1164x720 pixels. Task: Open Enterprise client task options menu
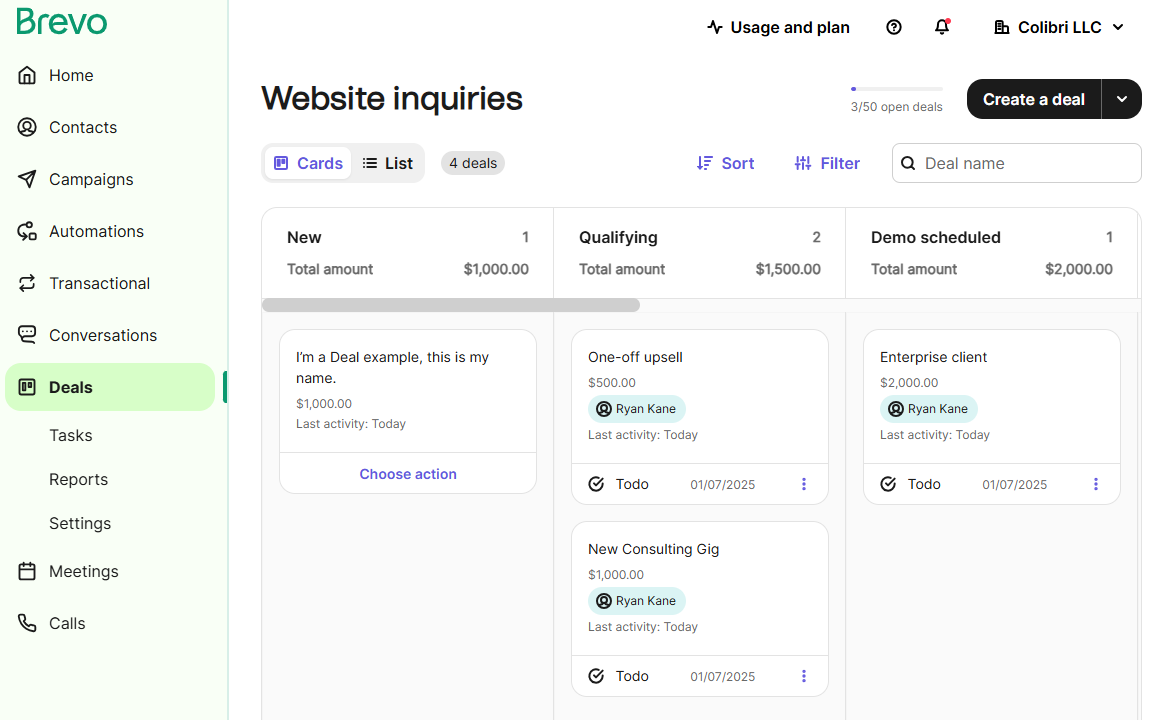pyautogui.click(x=1096, y=485)
